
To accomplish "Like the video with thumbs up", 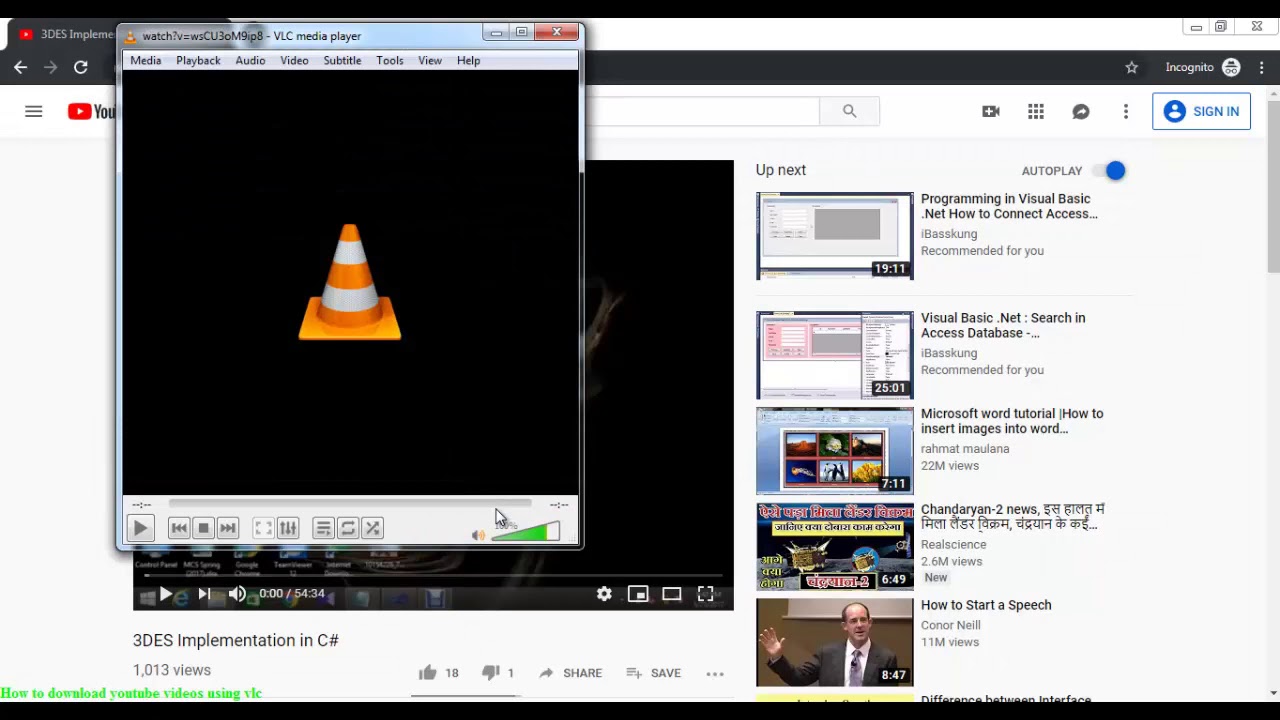I will click(x=428, y=673).
